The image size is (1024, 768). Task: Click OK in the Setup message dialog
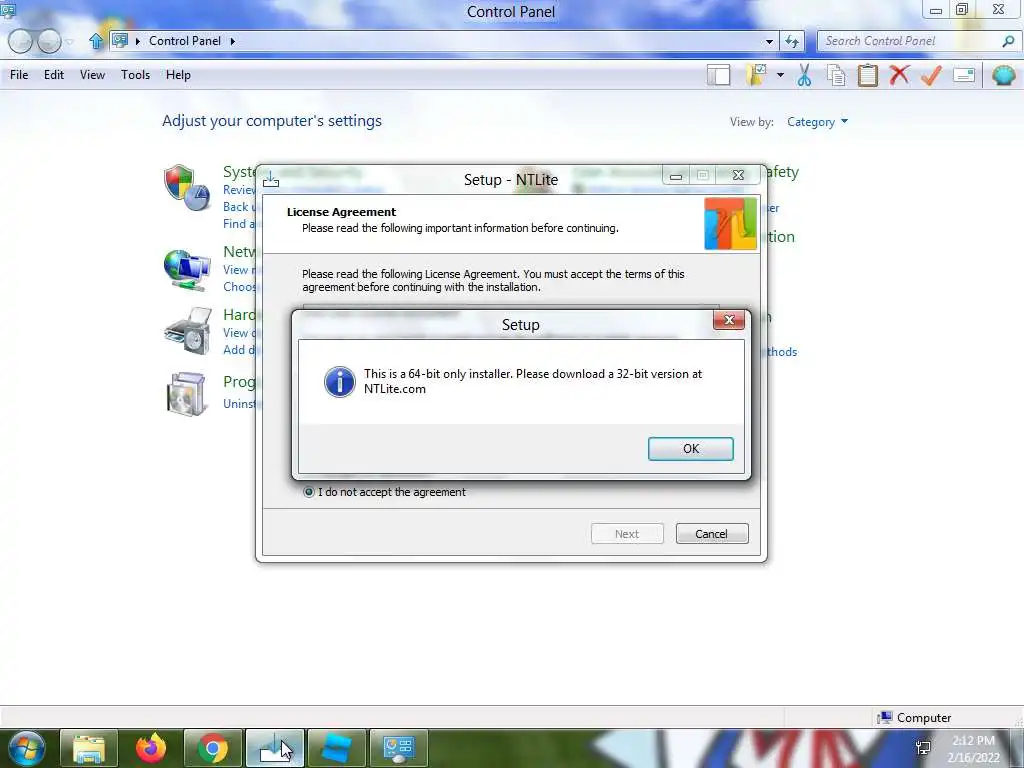tap(690, 449)
